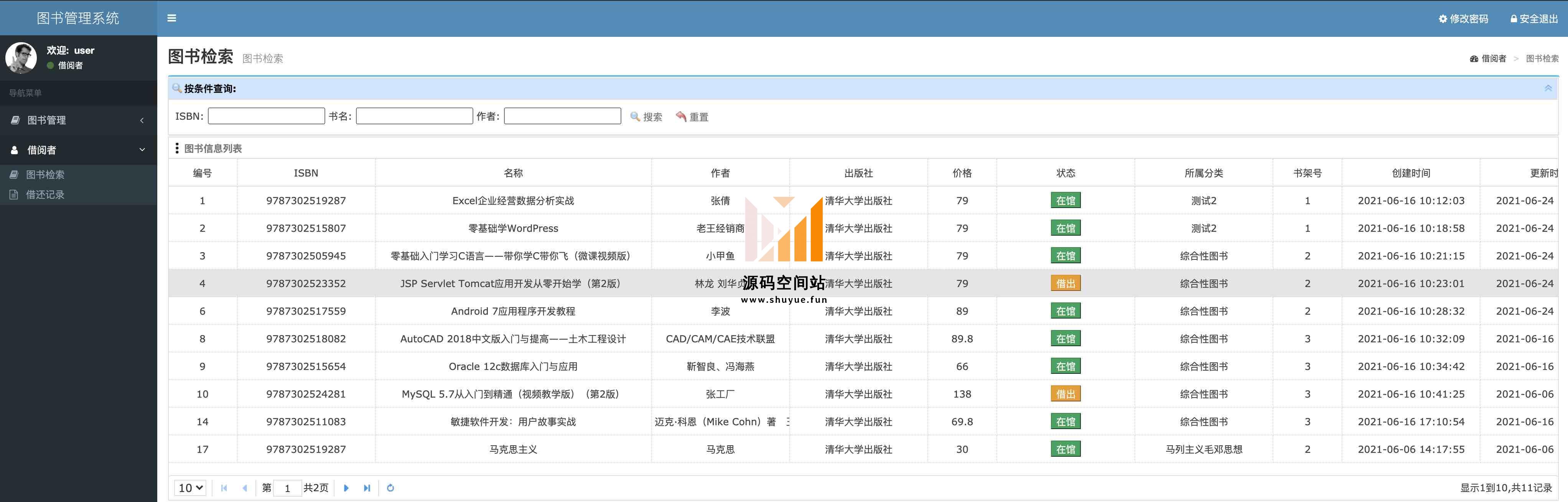This screenshot has height=502, width=1568.
Task: Click author cell CAD/CAM/CAE技术联盟
Action: [720, 339]
